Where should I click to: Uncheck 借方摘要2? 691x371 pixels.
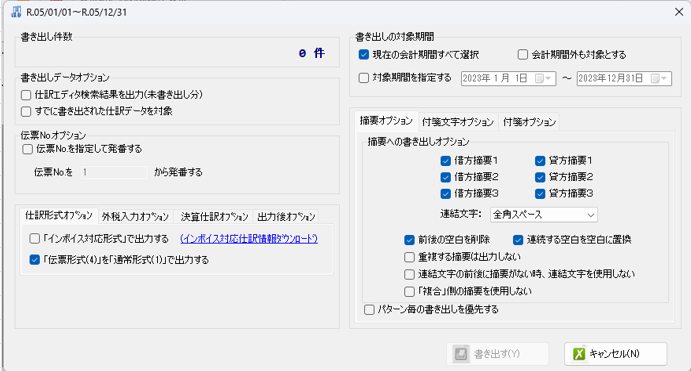pyautogui.click(x=446, y=177)
